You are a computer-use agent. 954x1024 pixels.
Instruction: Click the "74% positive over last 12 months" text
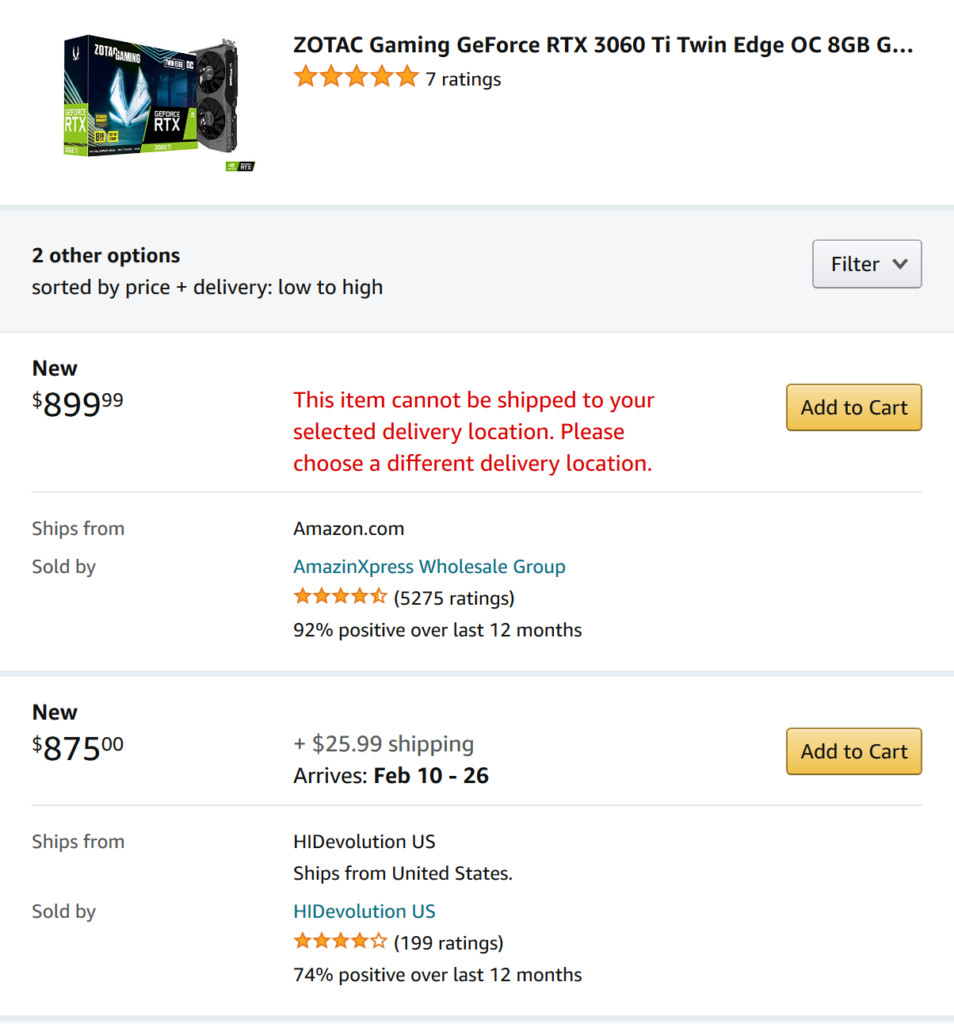click(x=437, y=974)
